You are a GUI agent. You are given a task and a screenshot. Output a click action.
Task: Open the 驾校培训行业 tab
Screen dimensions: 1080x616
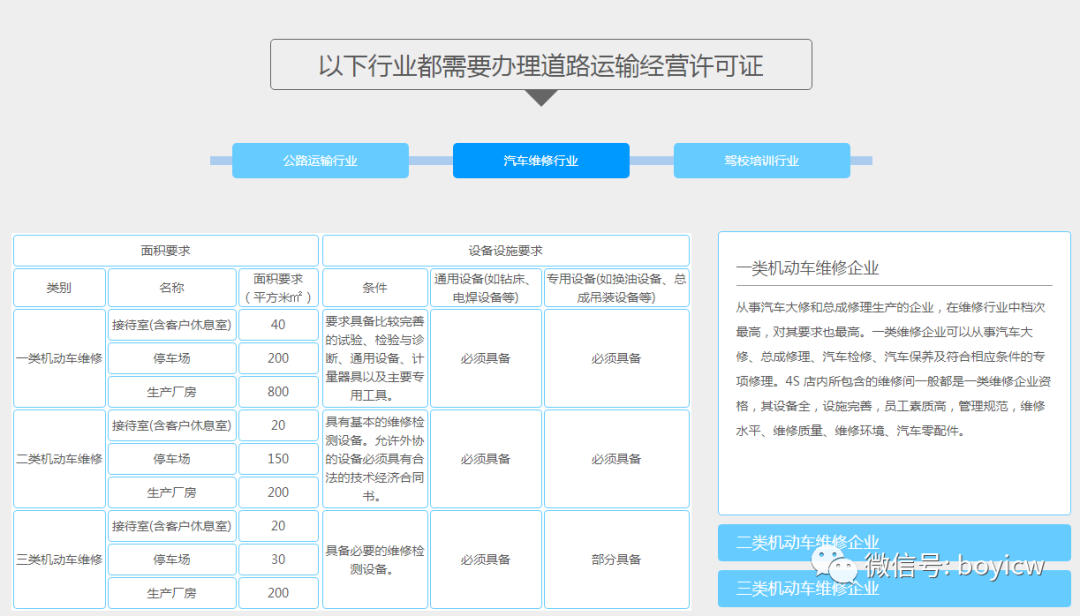coord(762,161)
